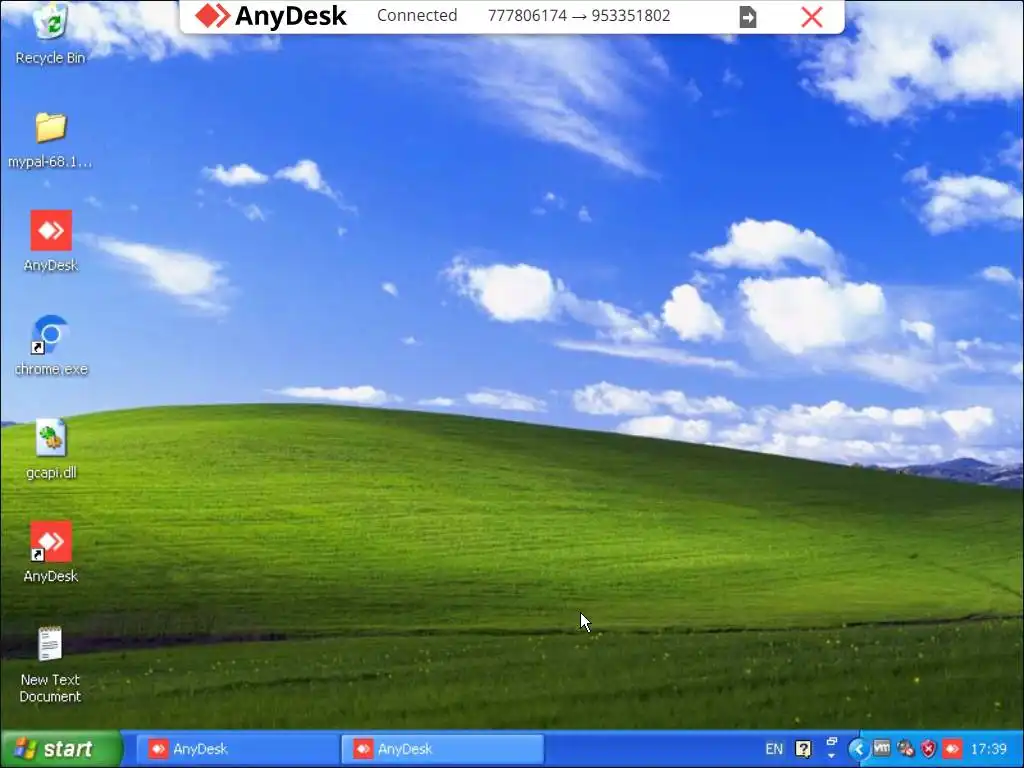Click the AnyDesk tray icon
The image size is (1024, 768).
(952, 748)
